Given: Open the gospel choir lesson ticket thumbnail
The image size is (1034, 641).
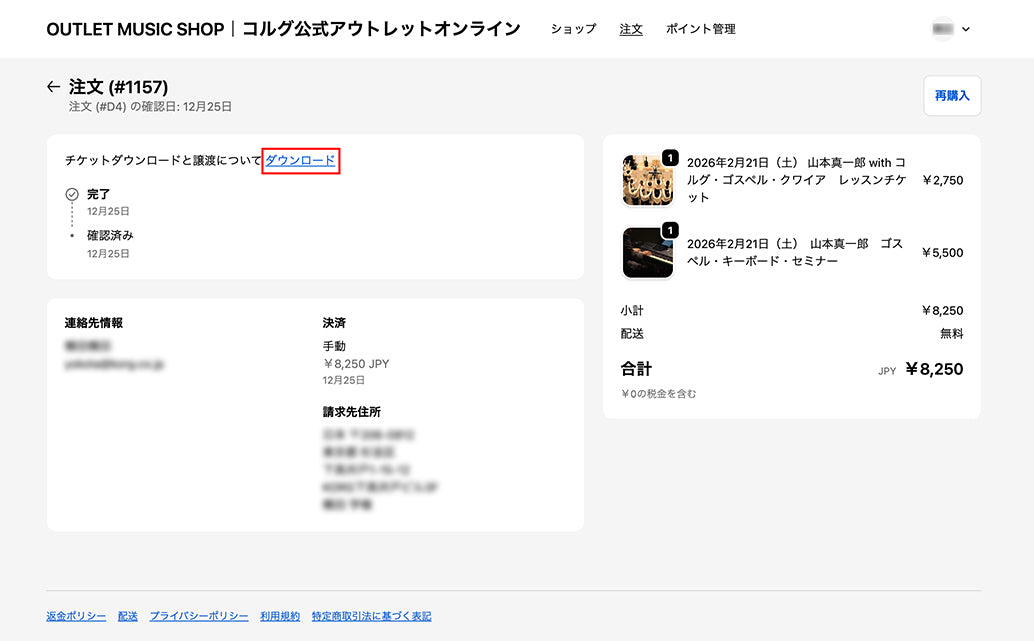Looking at the screenshot, I should pos(647,181).
